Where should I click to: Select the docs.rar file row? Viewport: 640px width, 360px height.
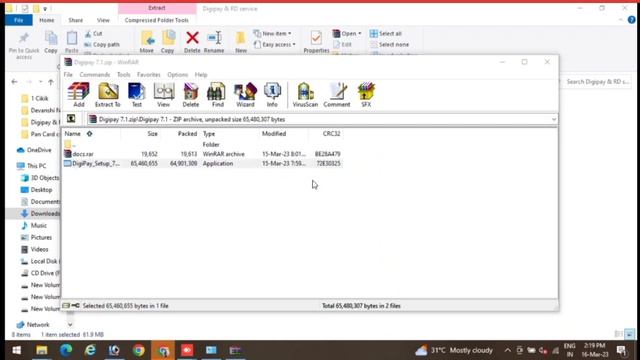[202, 154]
